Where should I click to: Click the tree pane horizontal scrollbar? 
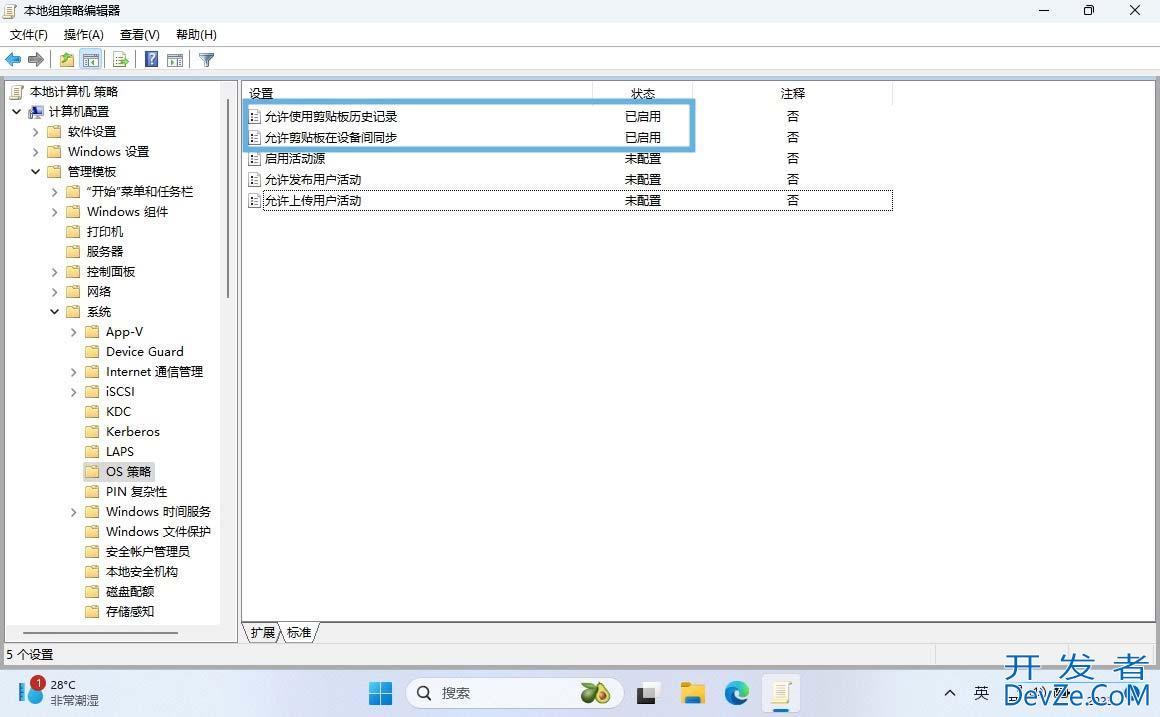(101, 633)
